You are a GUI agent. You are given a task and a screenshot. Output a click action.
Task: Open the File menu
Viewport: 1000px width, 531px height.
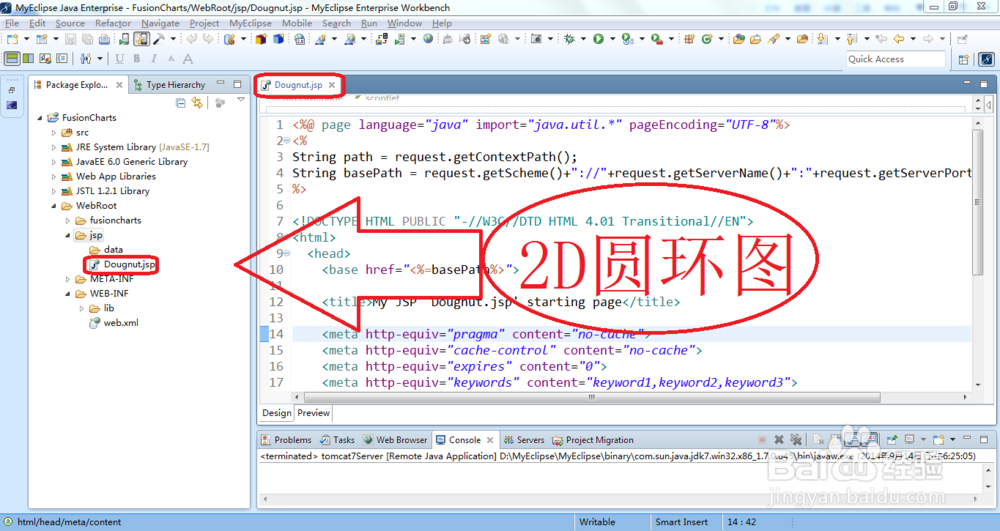pos(11,23)
